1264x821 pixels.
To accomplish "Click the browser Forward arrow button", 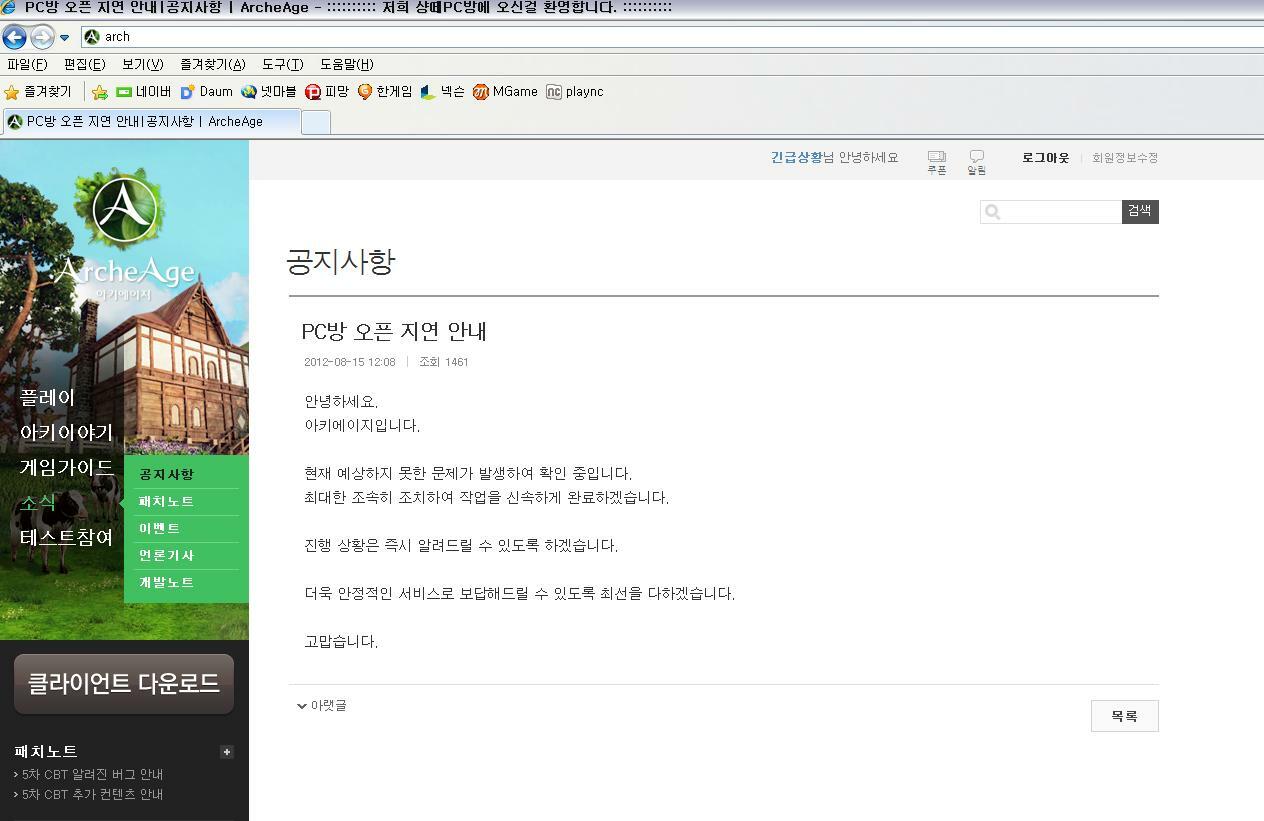I will pyautogui.click(x=42, y=37).
